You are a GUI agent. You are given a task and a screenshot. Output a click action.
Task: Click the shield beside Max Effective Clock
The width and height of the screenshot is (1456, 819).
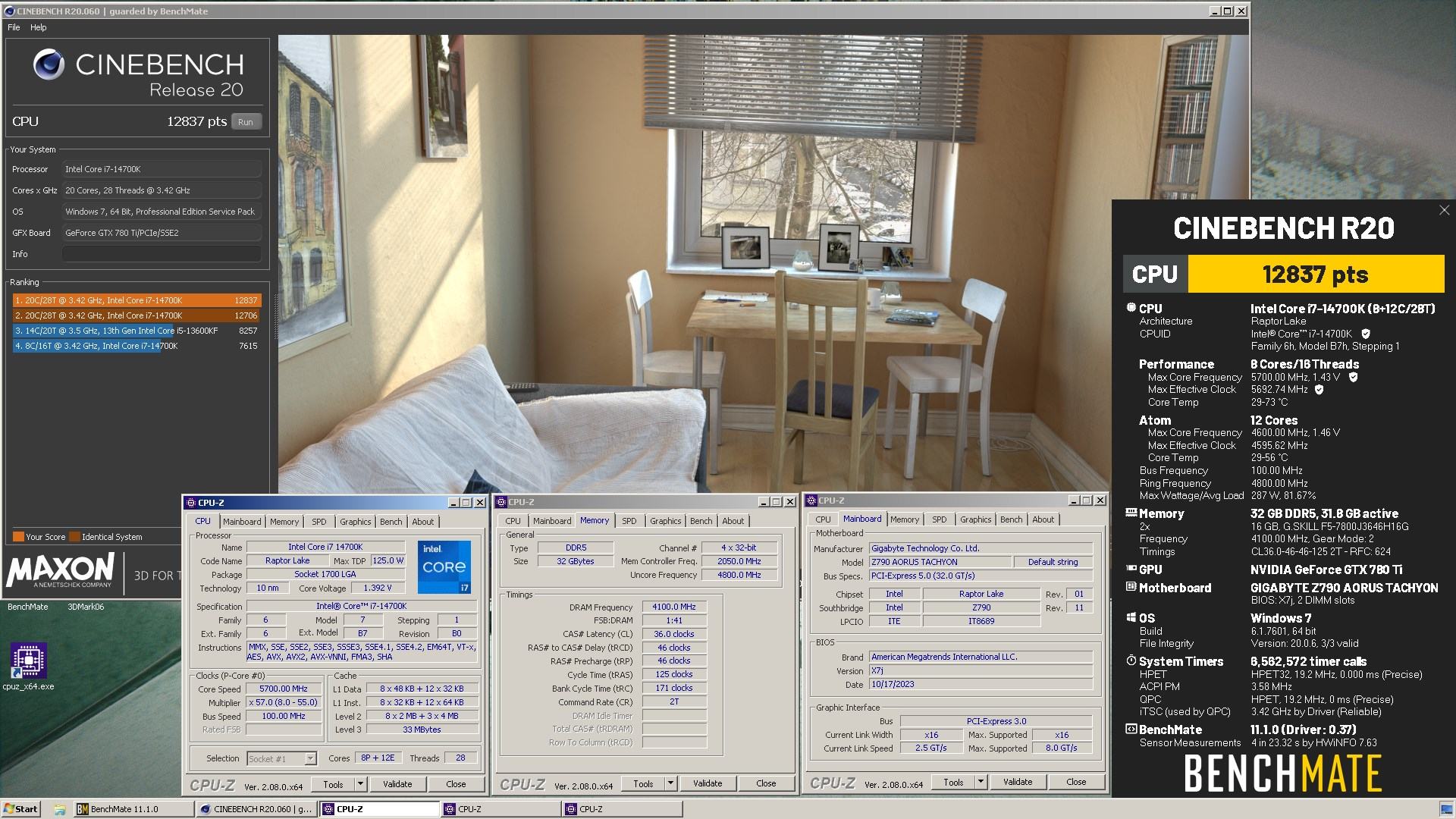1319,390
